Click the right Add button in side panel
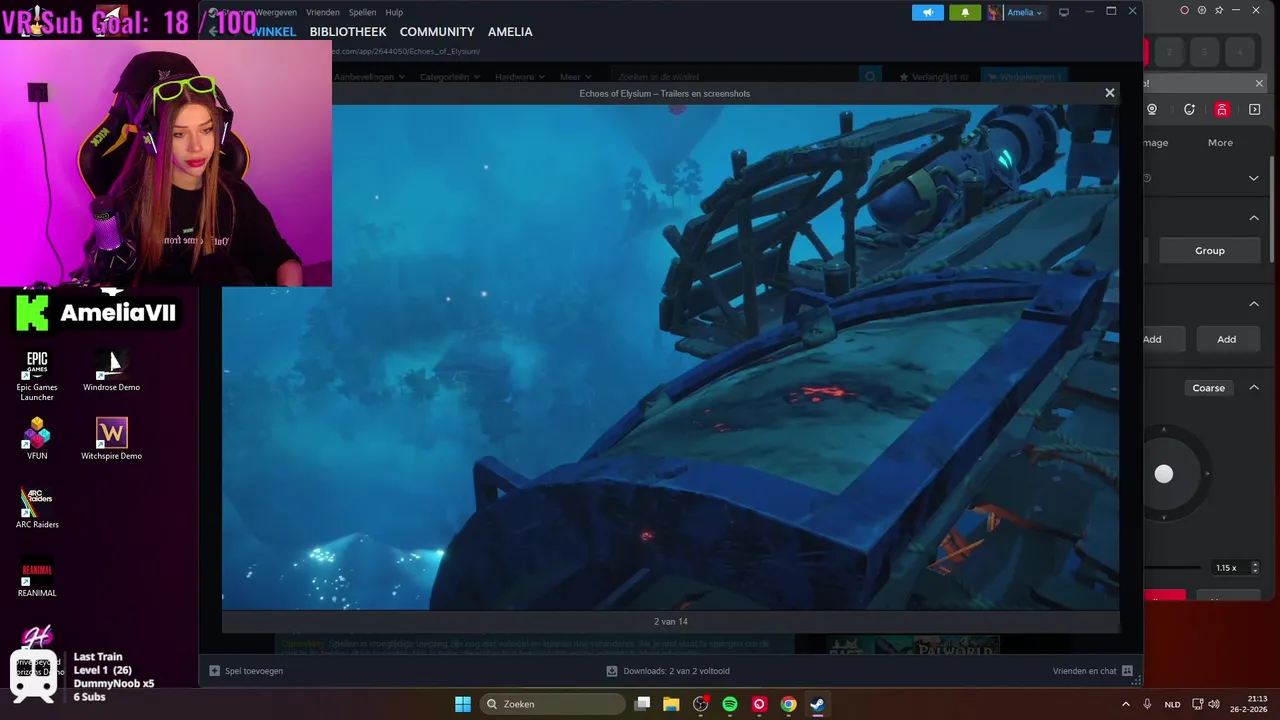This screenshot has height=720, width=1280. [1226, 339]
